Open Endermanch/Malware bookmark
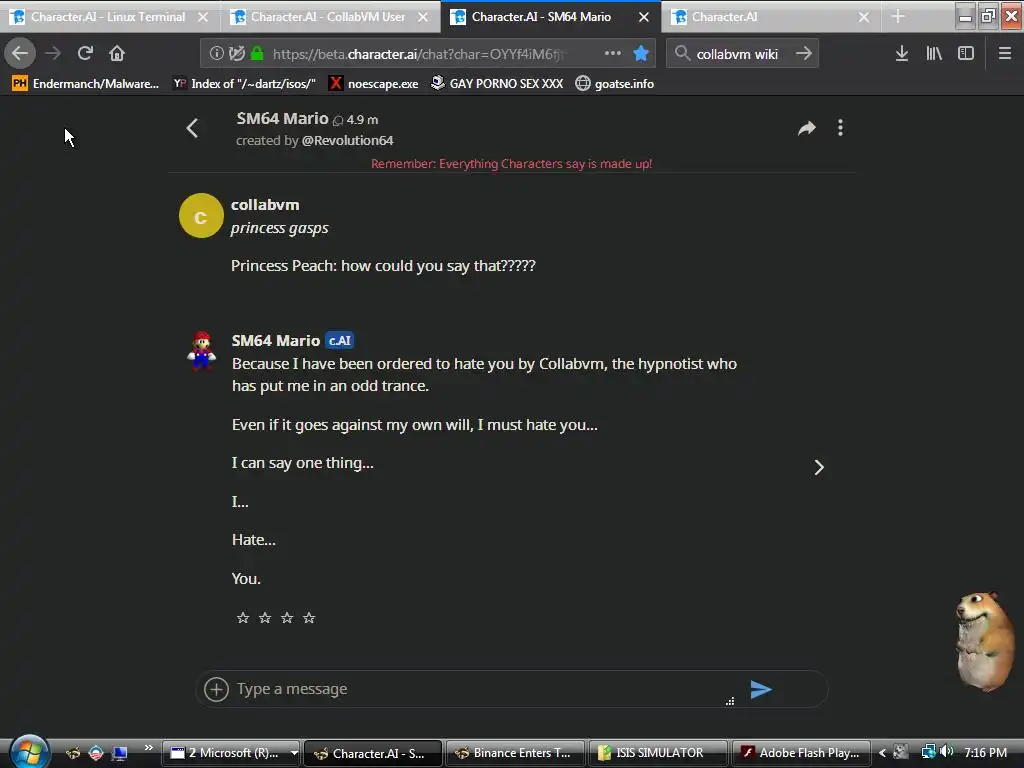This screenshot has width=1024, height=768. click(86, 84)
